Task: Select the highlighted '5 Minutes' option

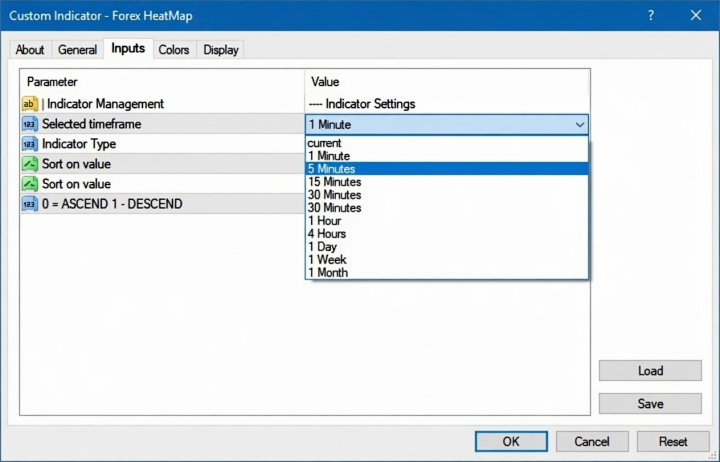Action: [x=446, y=169]
